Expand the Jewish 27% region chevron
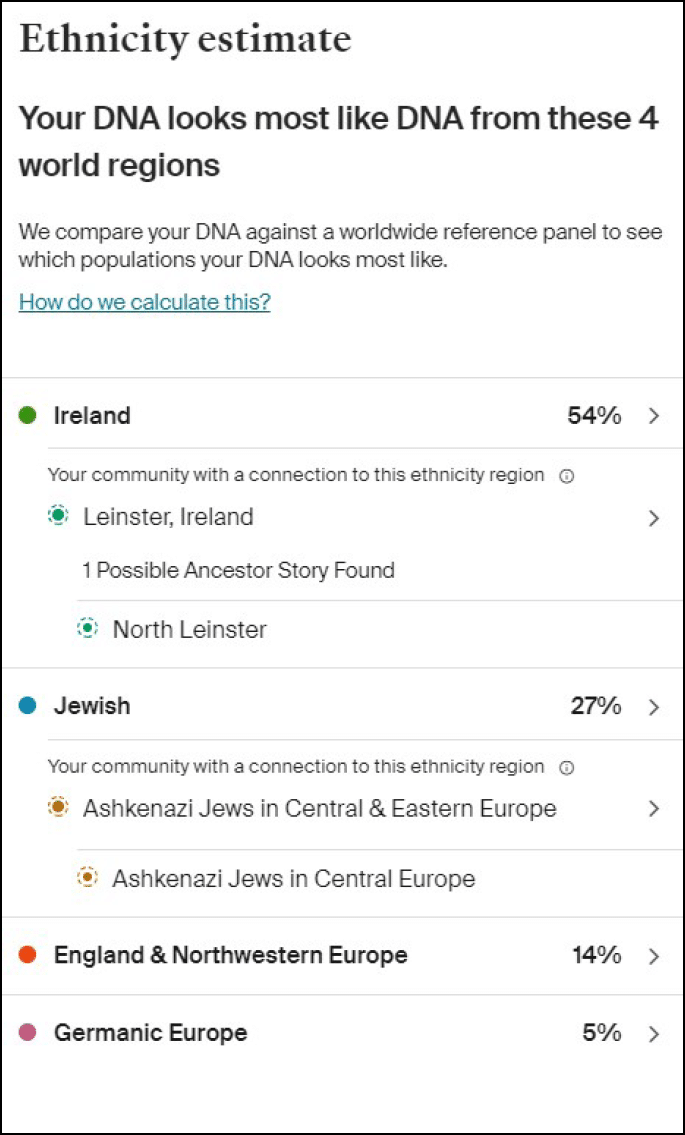Image resolution: width=685 pixels, height=1135 pixels. click(x=654, y=707)
